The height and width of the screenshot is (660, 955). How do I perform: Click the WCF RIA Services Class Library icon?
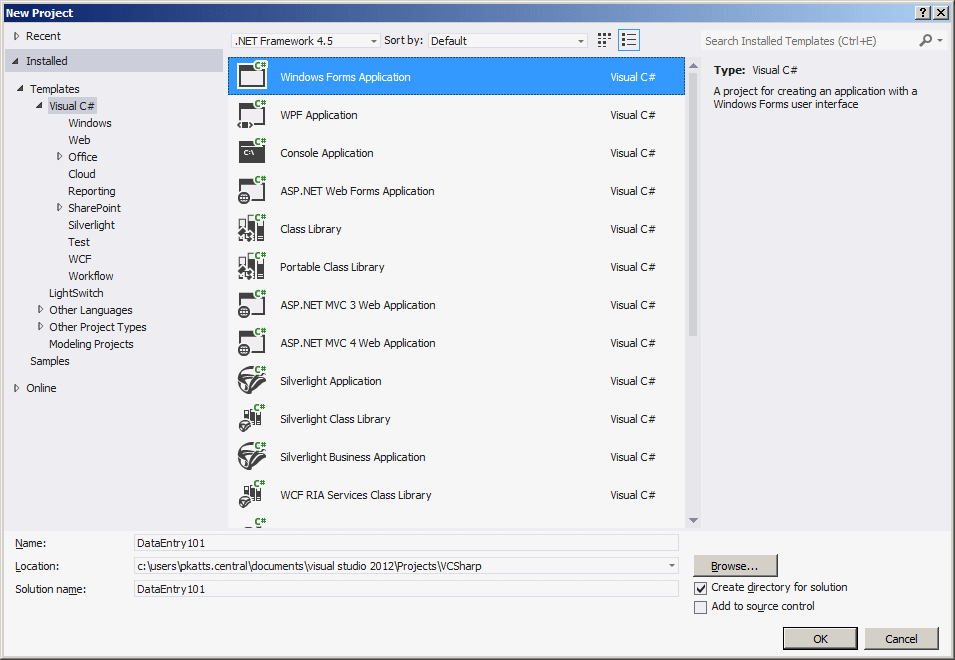point(252,494)
